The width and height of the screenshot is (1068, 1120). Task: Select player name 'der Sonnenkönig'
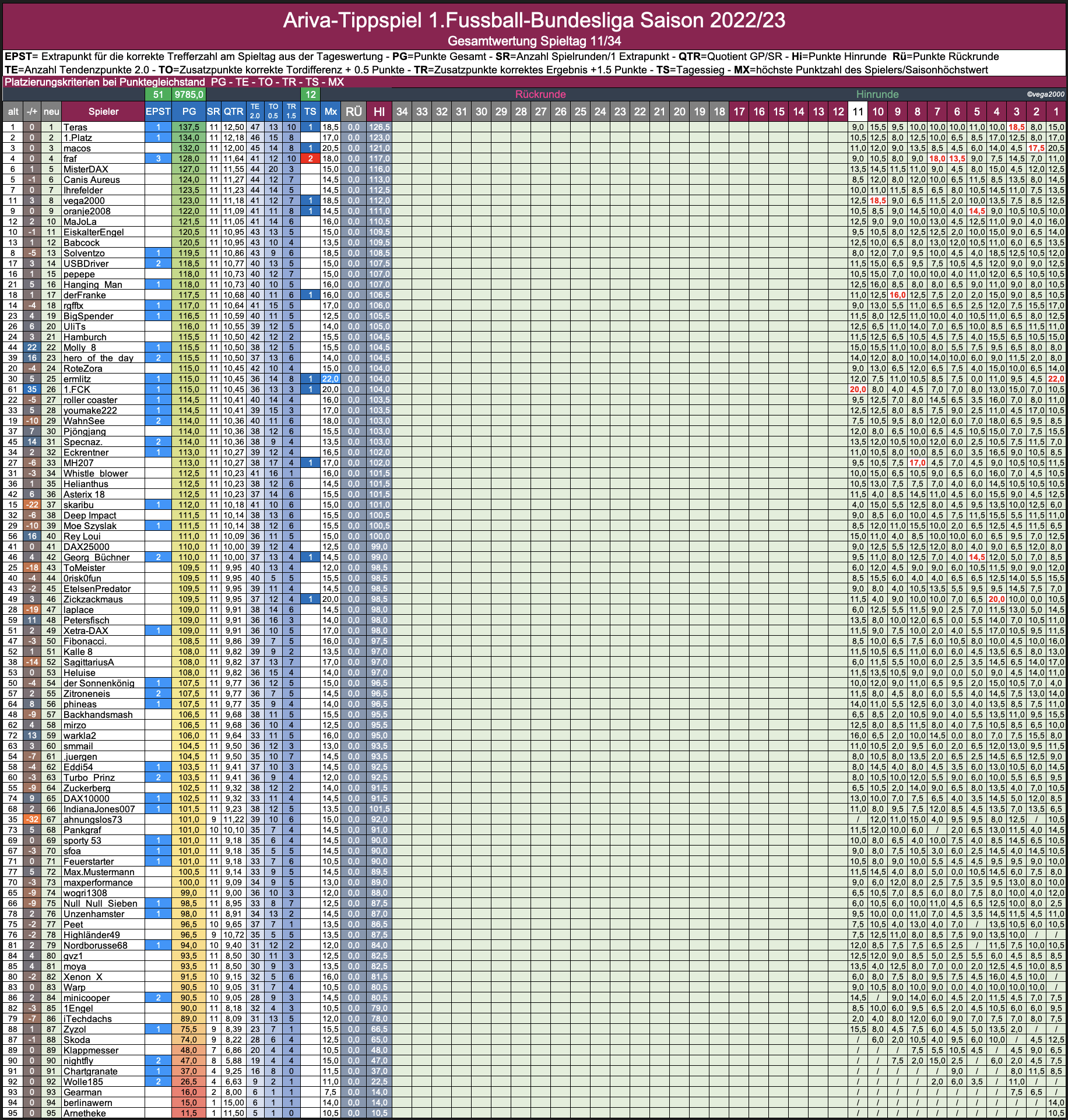[99, 683]
